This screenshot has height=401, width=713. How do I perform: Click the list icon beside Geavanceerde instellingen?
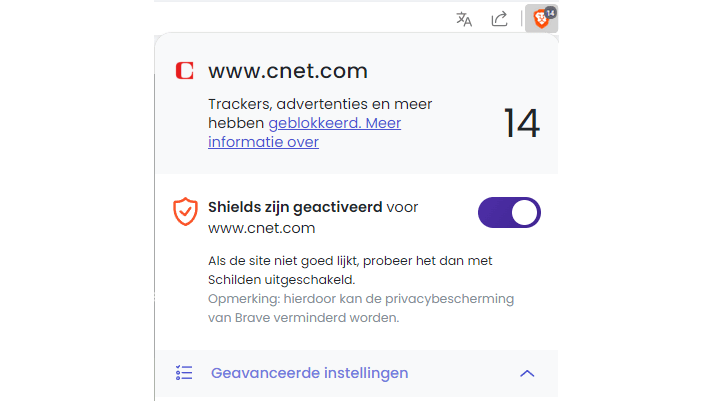click(184, 373)
